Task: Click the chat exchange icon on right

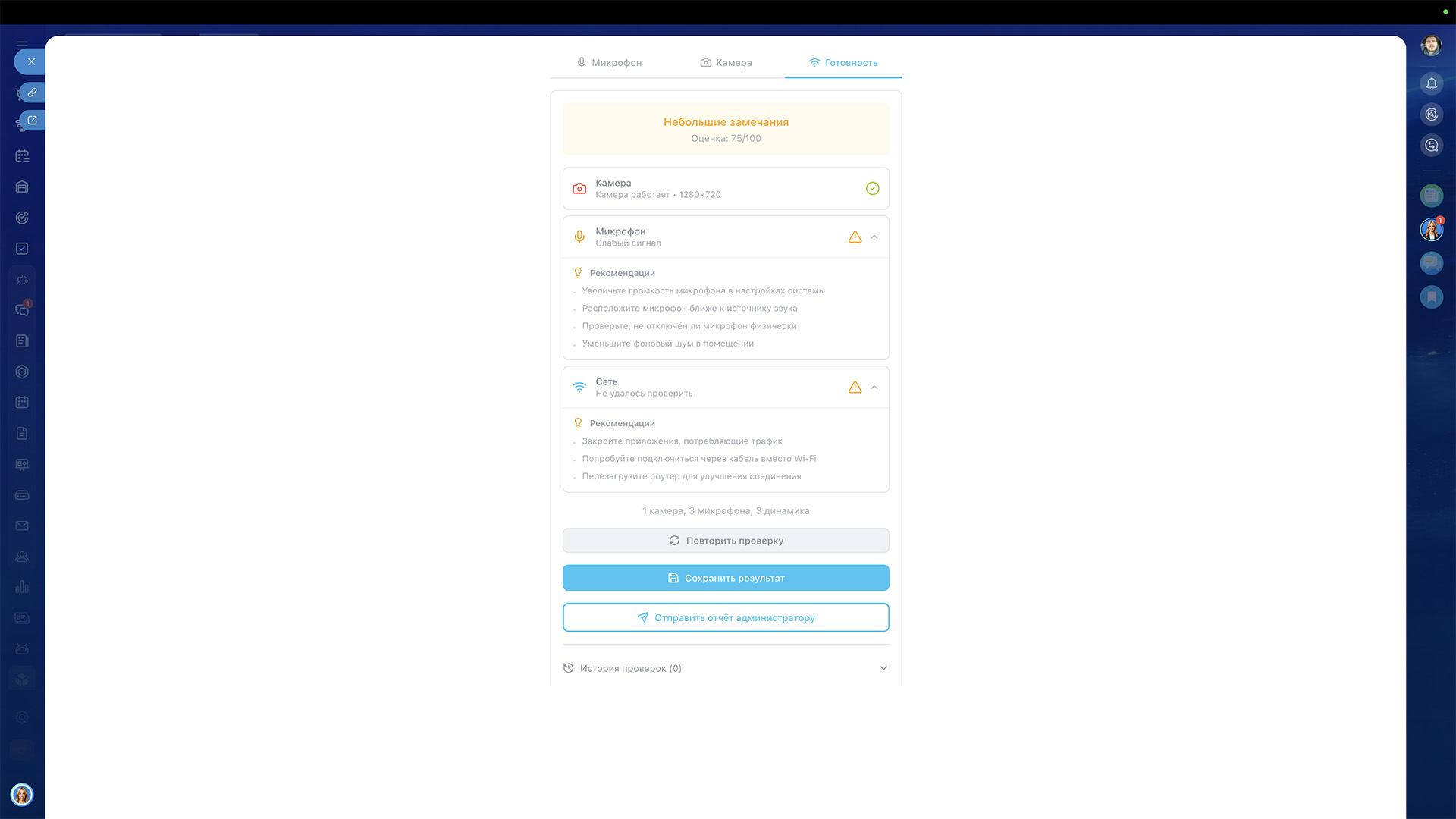Action: 1431,146
